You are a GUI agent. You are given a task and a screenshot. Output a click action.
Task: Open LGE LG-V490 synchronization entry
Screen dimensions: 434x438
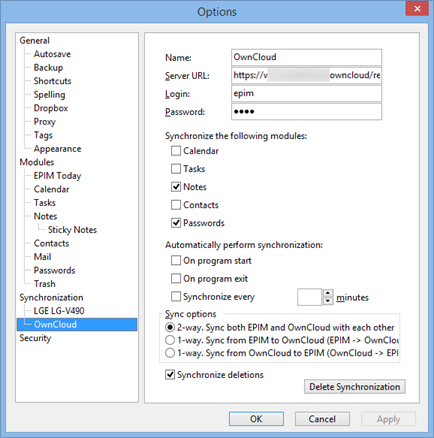[x=59, y=311]
